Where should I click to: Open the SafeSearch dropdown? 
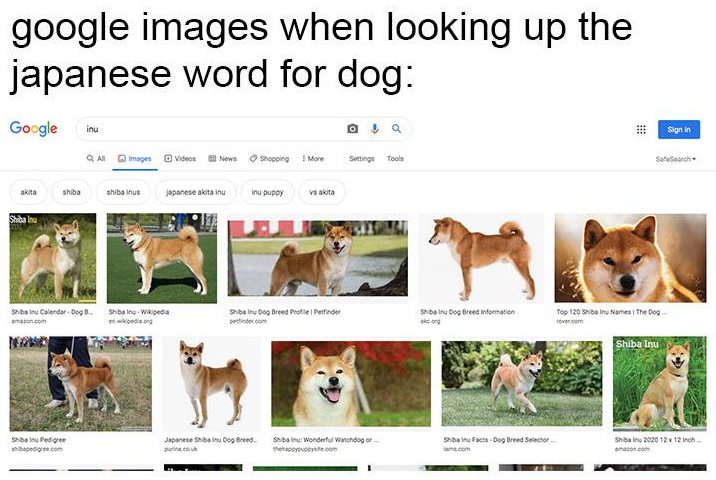[676, 159]
